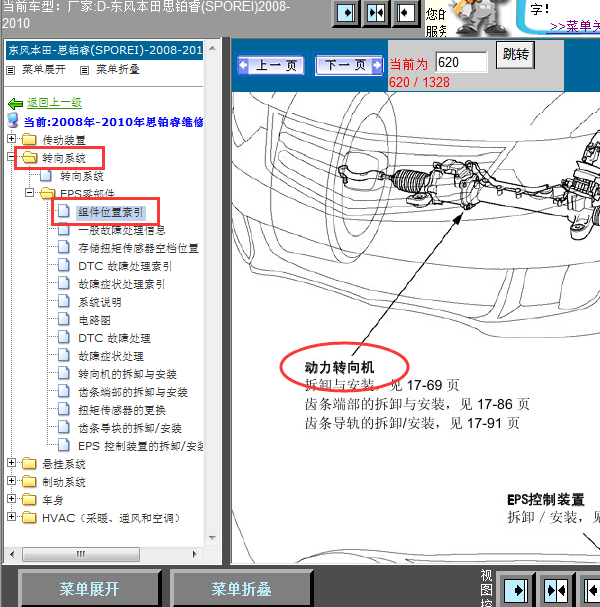Open 一般故障处理信息 page
This screenshot has height=607, width=600.
[122, 230]
